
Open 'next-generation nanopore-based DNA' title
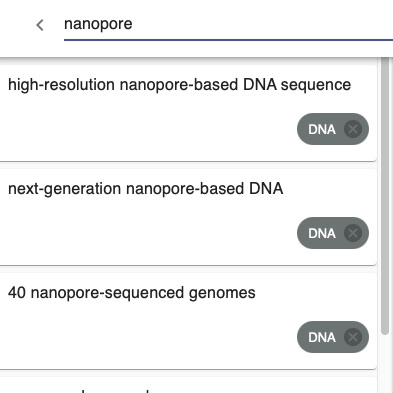tap(145, 189)
